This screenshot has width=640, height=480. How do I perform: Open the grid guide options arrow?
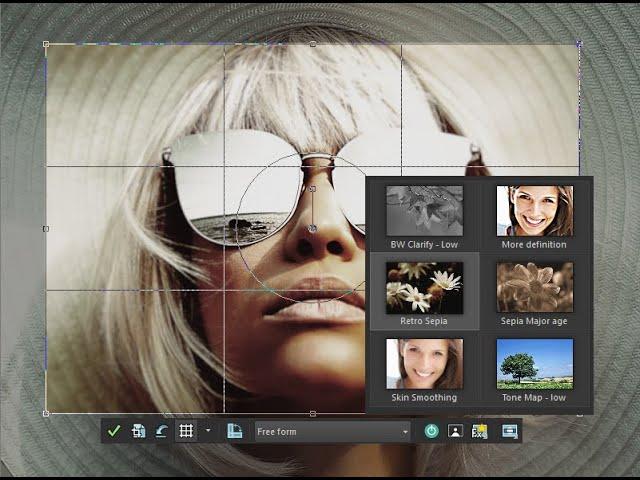(x=208, y=430)
